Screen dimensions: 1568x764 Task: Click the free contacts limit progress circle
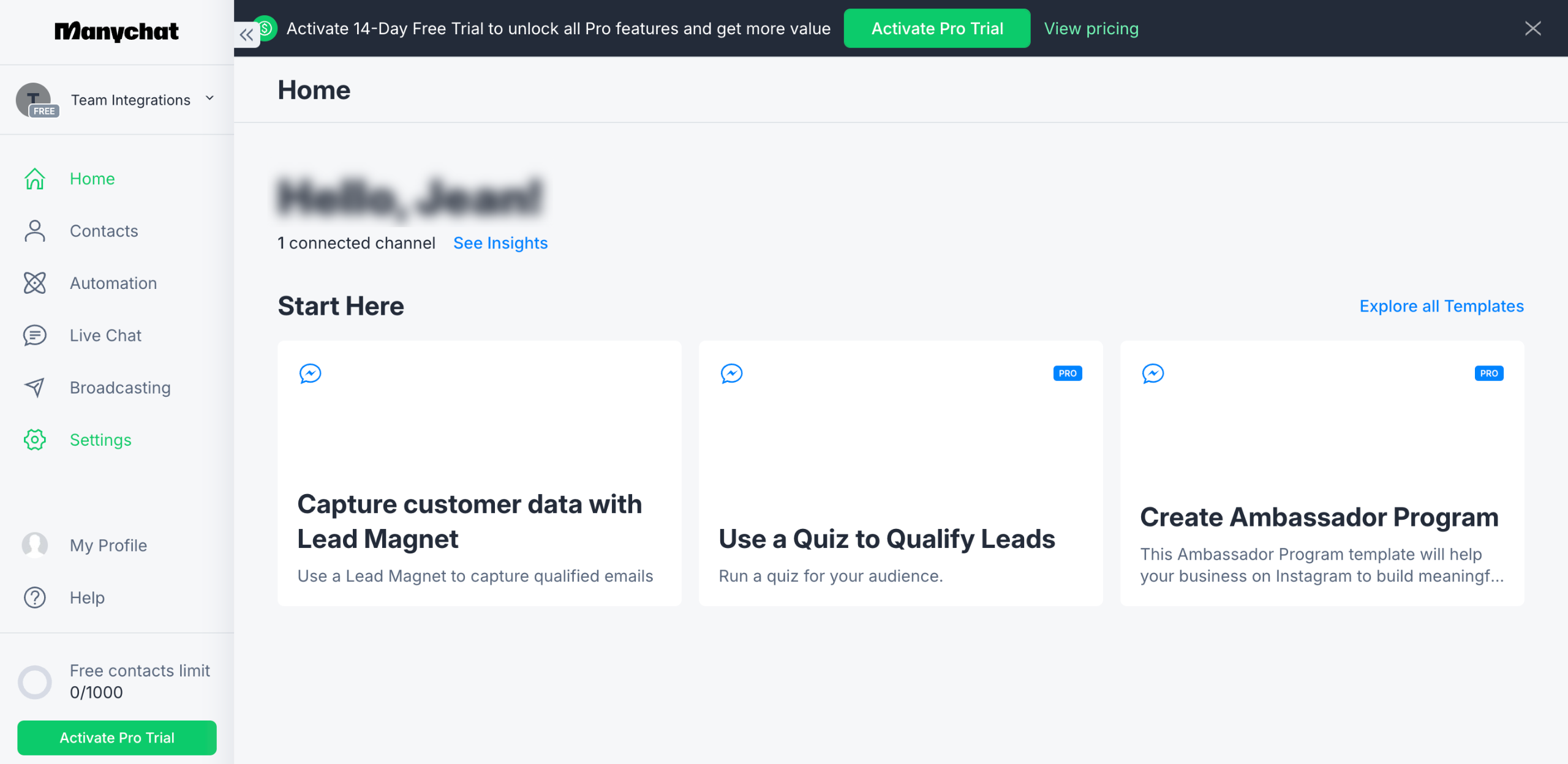[35, 682]
